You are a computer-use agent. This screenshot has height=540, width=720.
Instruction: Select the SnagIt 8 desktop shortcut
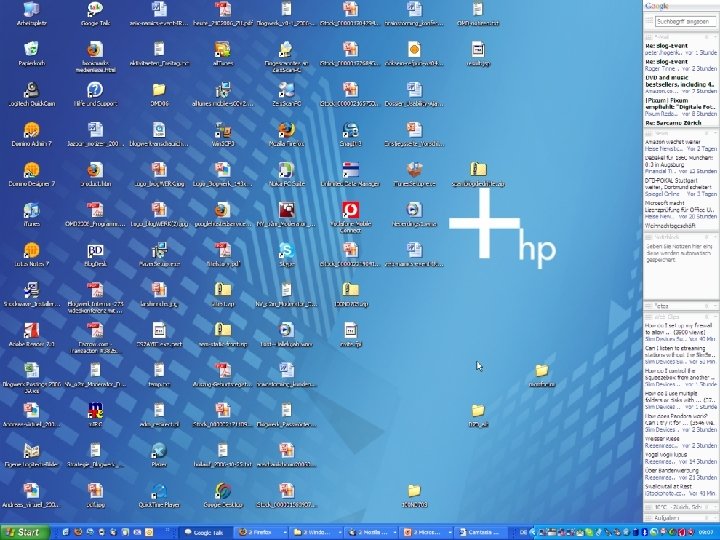click(x=350, y=135)
